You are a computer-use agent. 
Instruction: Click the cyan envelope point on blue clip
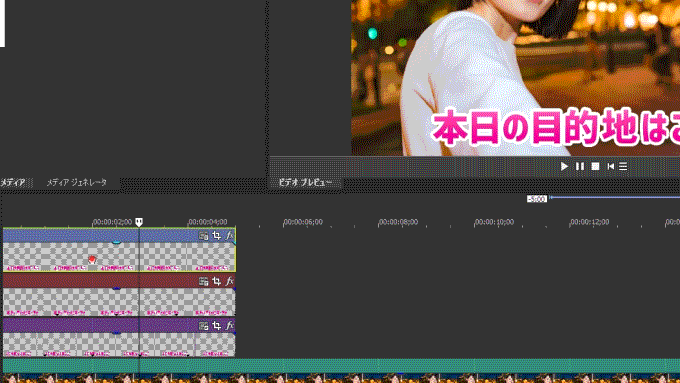[116, 242]
